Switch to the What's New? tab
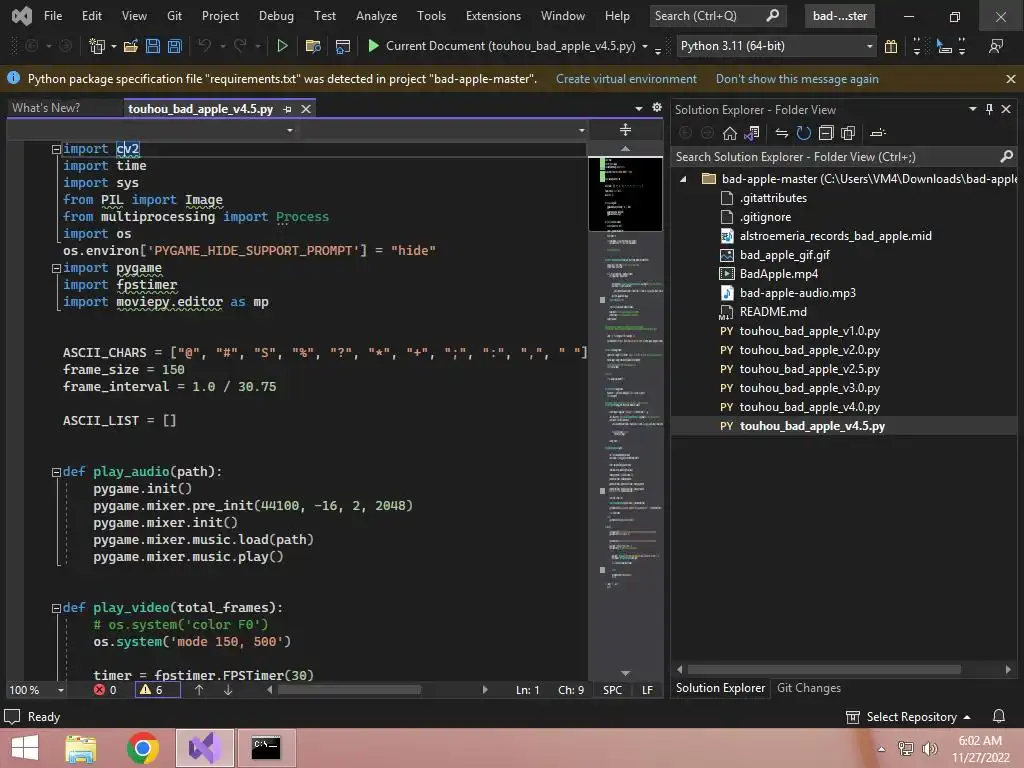 pyautogui.click(x=46, y=108)
